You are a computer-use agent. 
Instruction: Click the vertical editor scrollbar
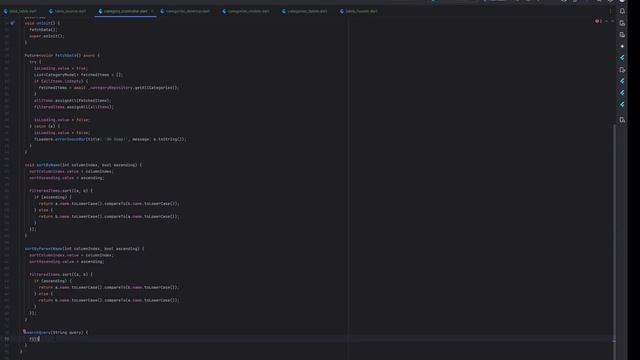pyautogui.click(x=614, y=233)
